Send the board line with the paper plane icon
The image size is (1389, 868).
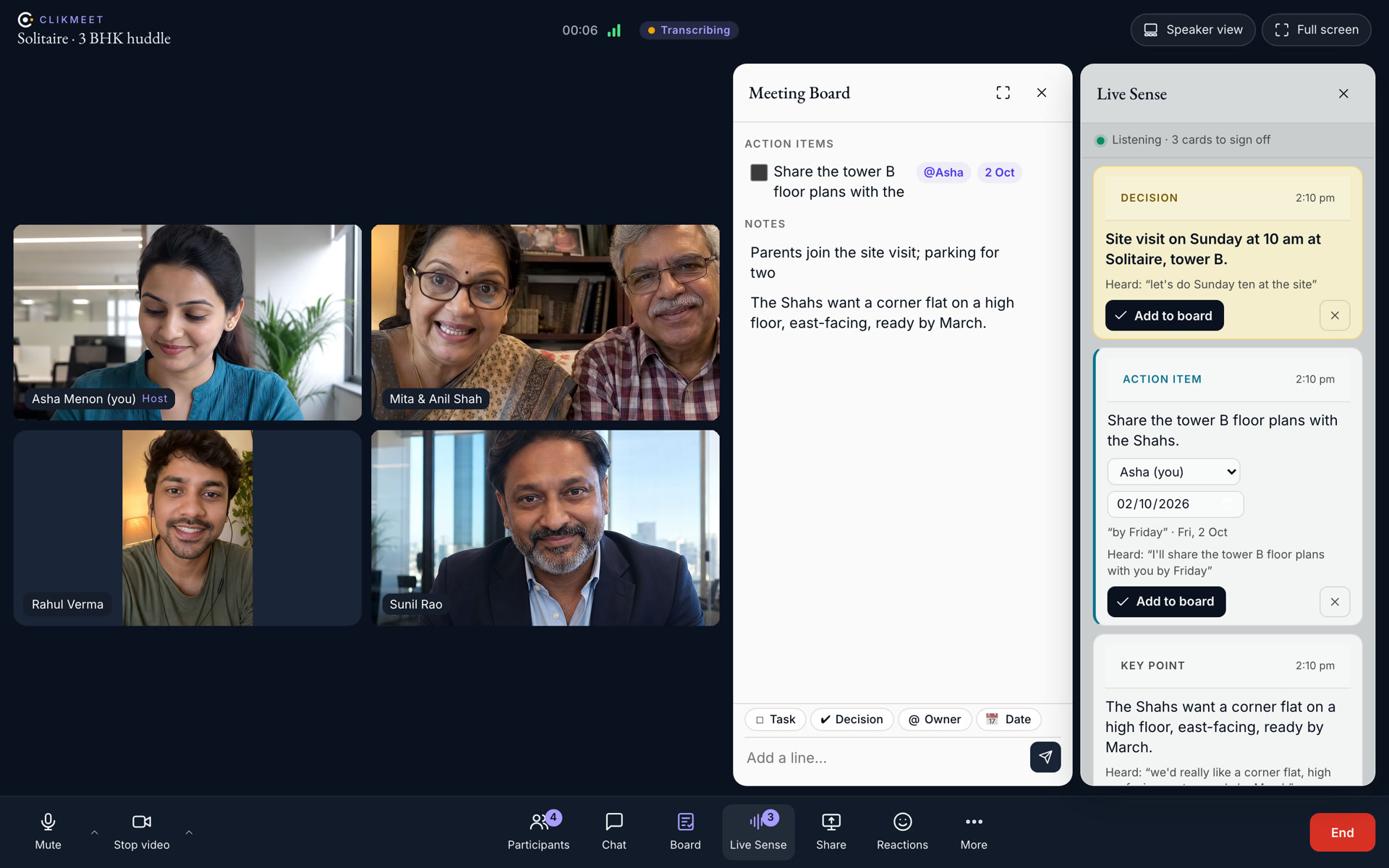1045,757
